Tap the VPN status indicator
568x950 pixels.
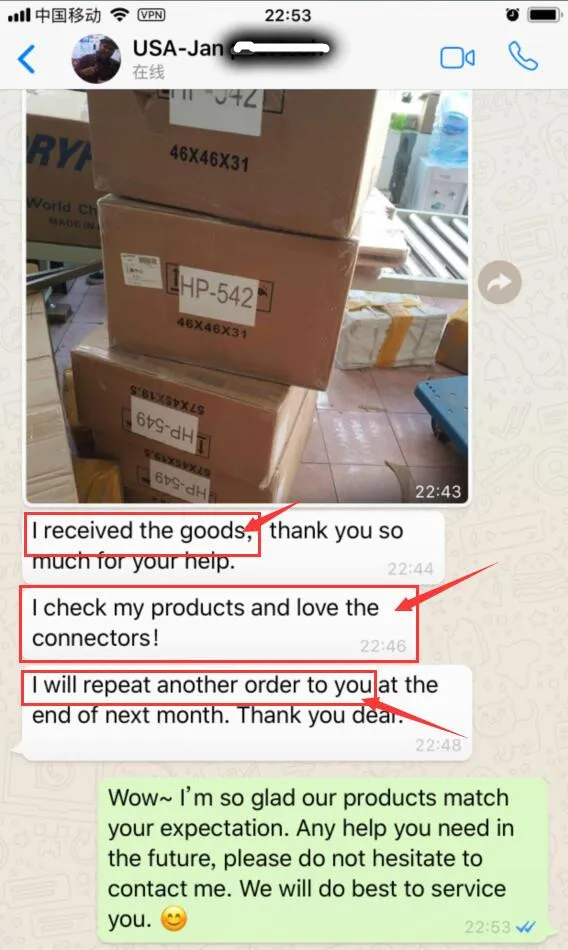point(151,15)
